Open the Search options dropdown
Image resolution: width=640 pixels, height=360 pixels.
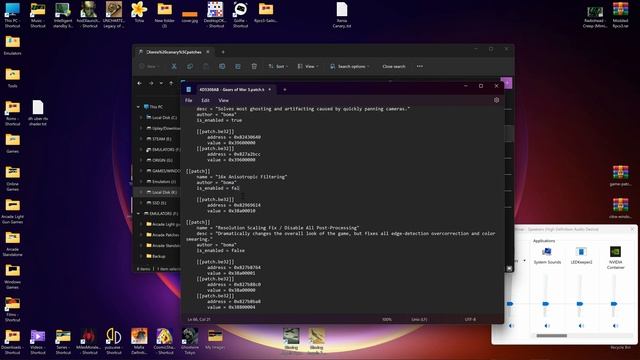click(x=350, y=67)
